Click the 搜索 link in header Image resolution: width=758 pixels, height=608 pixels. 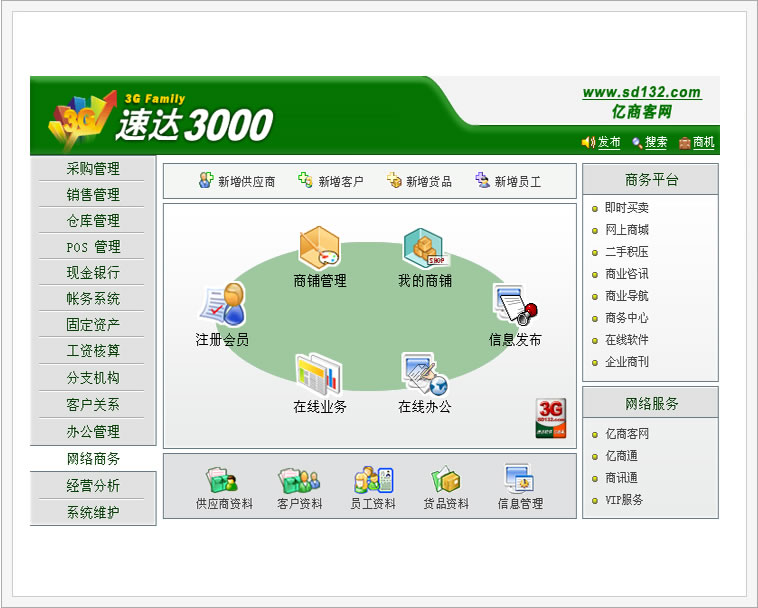pos(656,143)
